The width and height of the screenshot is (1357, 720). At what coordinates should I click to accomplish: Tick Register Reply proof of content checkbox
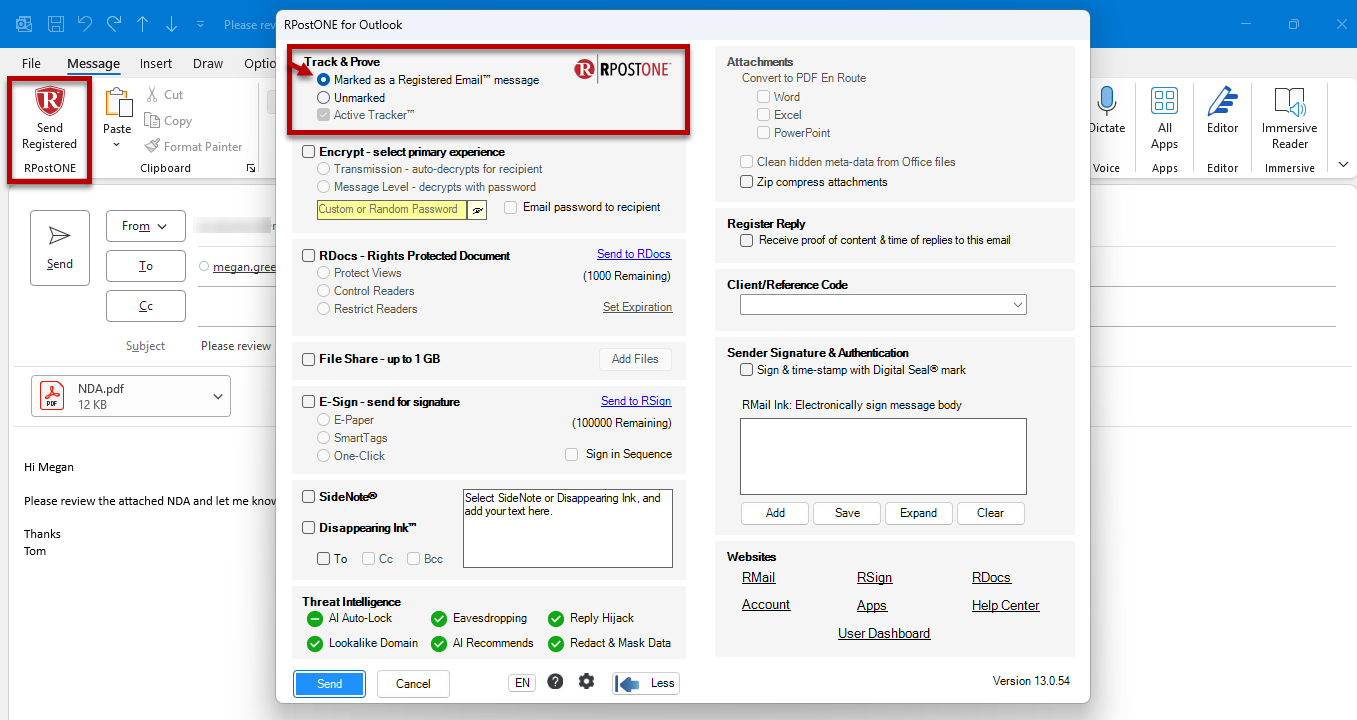747,241
